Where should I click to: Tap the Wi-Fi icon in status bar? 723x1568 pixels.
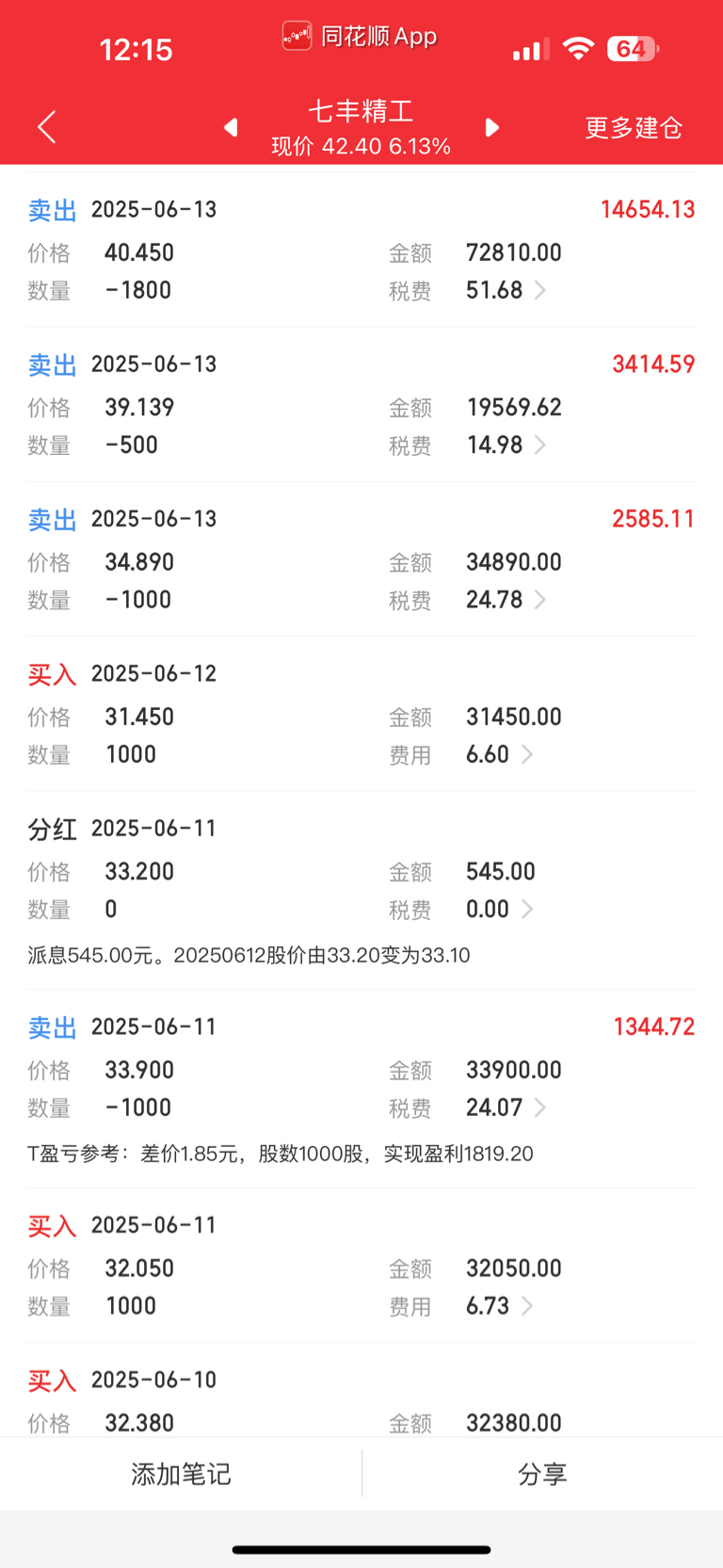(578, 49)
